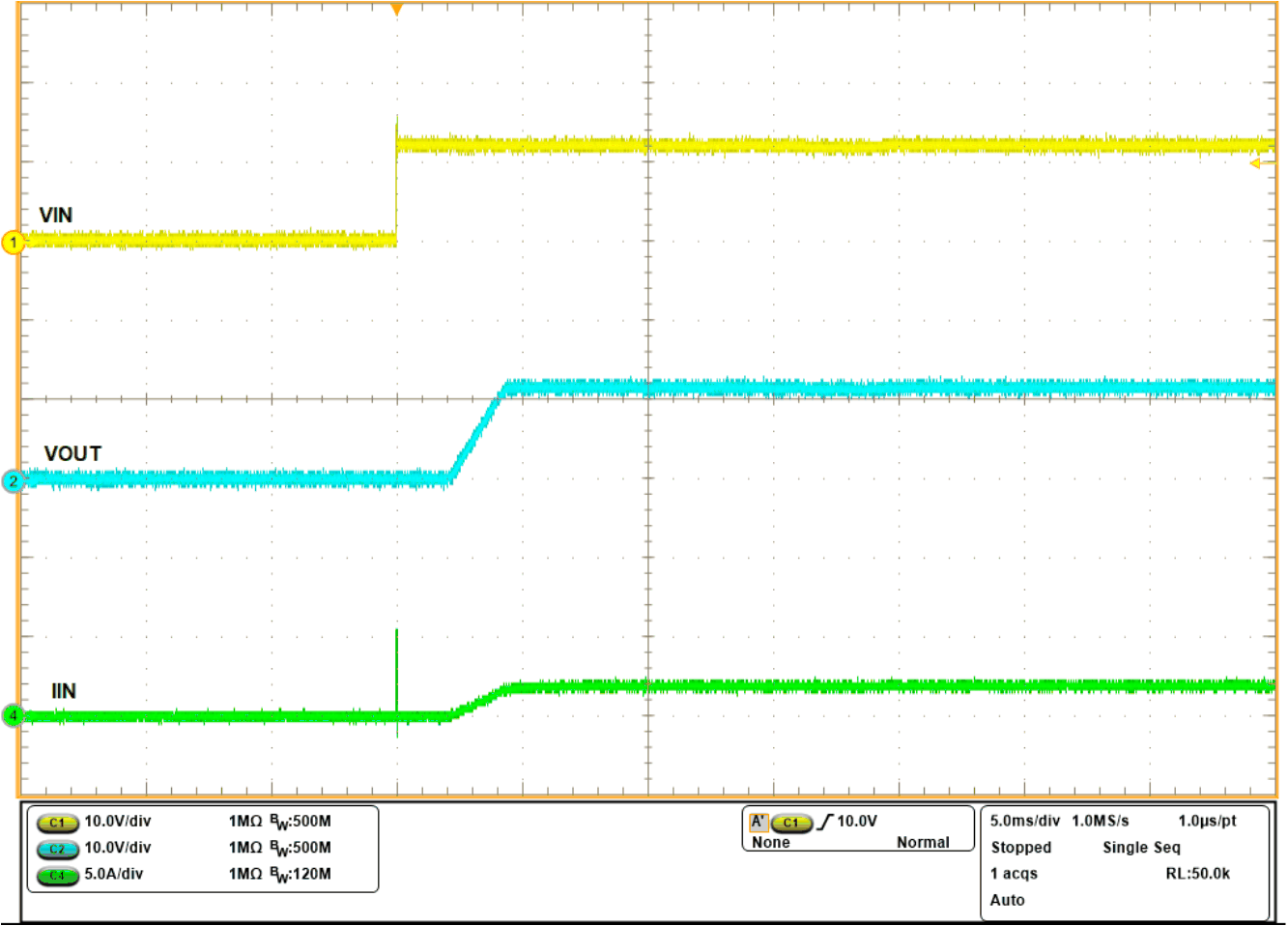The width and height of the screenshot is (1288, 926).
Task: Click the rising edge slope icon
Action: [x=828, y=821]
